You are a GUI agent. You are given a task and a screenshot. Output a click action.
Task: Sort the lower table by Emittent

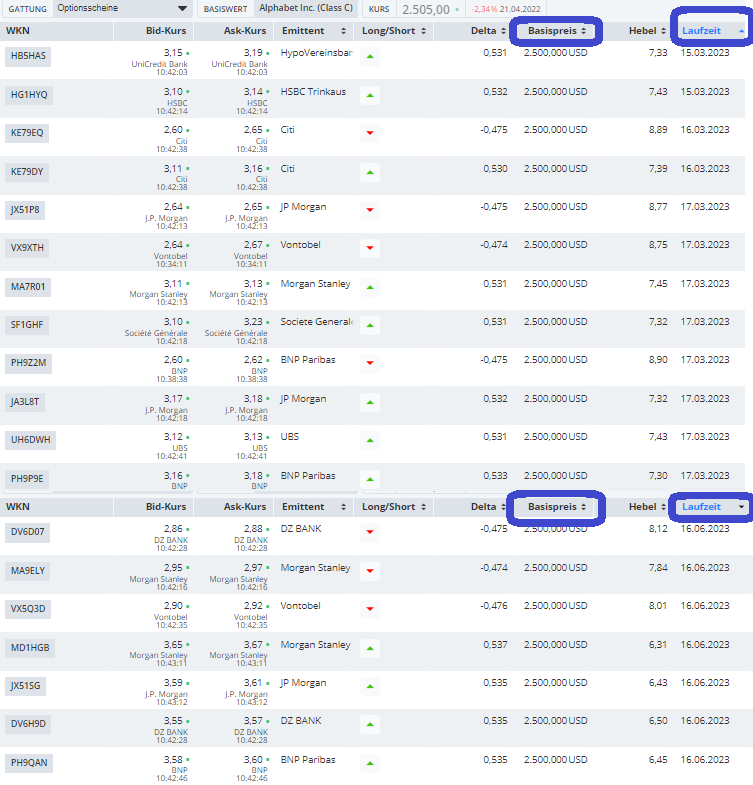pos(314,507)
